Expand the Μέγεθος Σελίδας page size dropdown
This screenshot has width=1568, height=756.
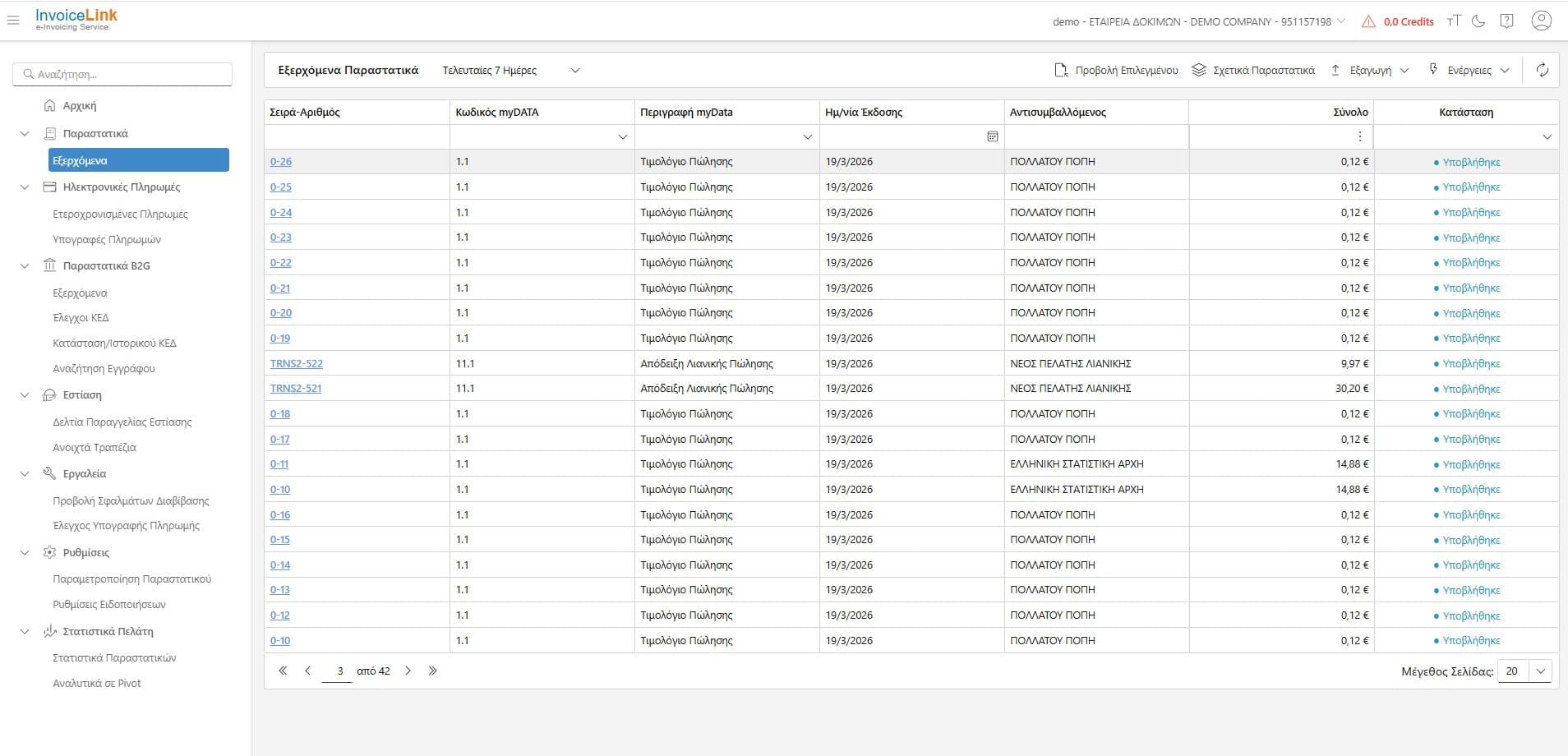1540,671
